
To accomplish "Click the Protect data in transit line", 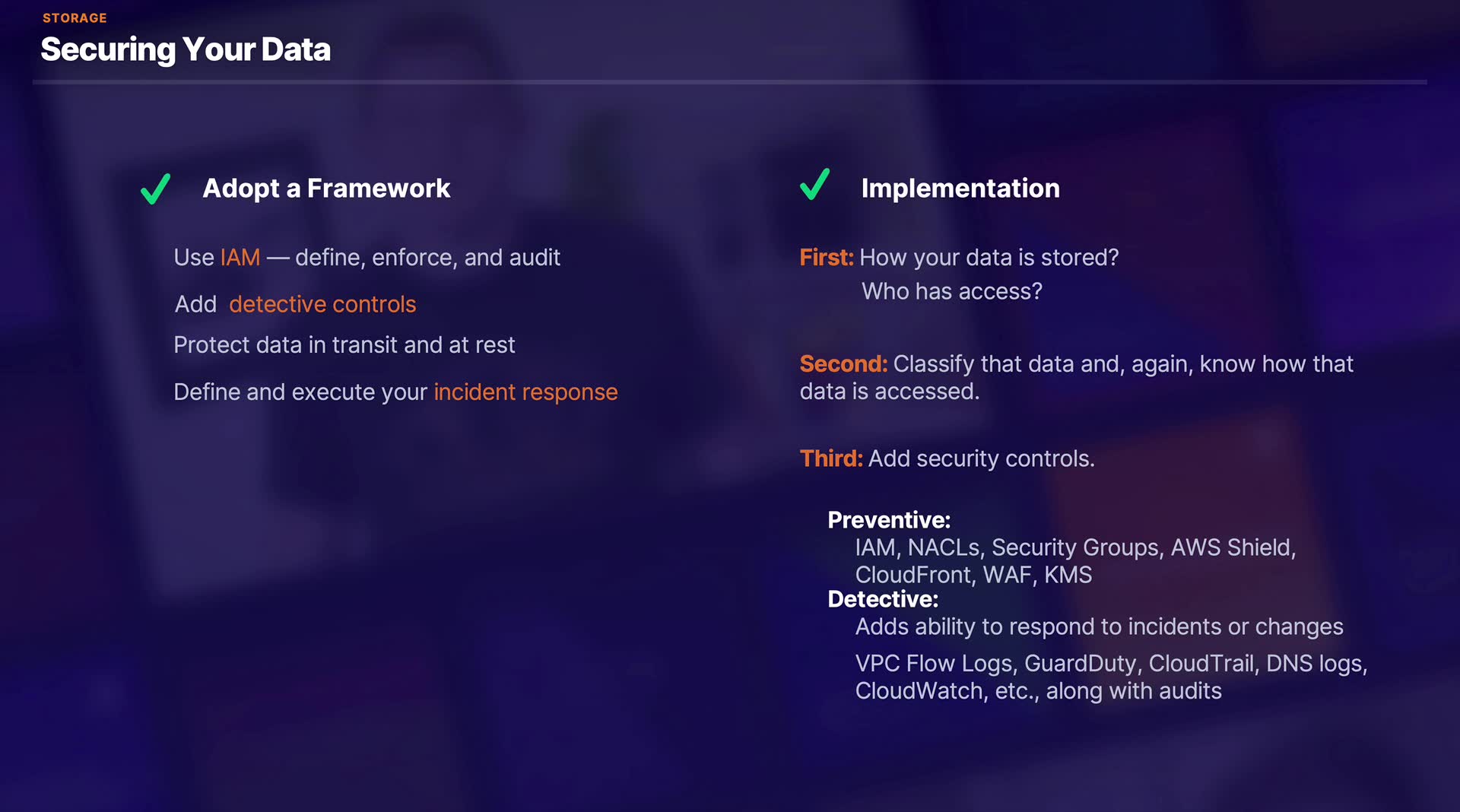I will [344, 345].
